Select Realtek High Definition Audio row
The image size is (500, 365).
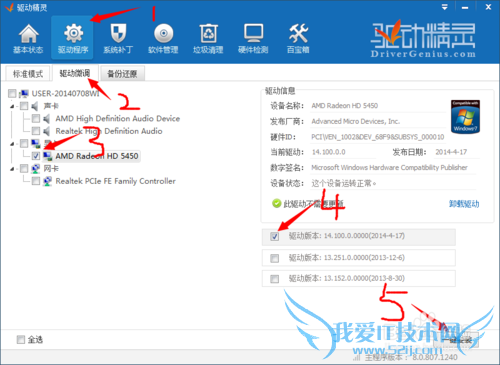109,131
